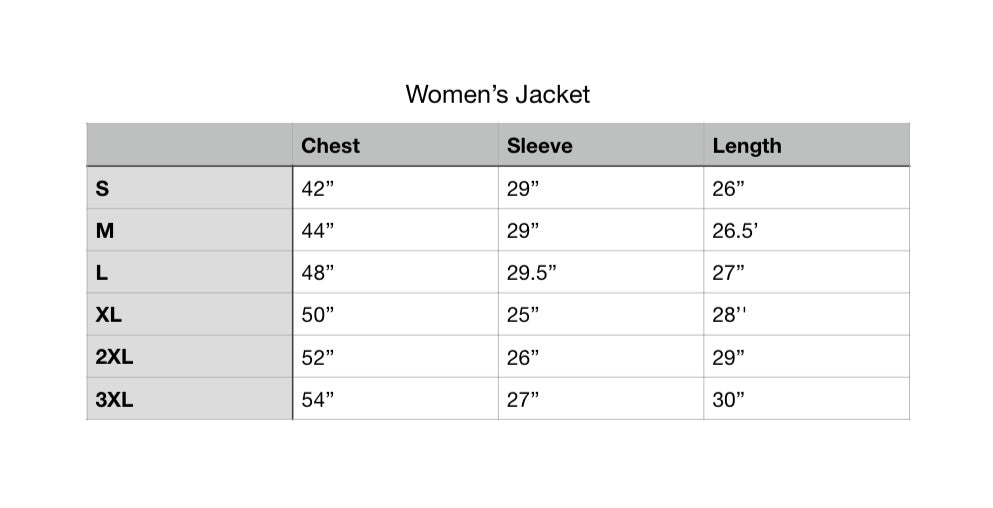
Task: Click the 27” sleeve cell for 3XL
Action: click(523, 400)
